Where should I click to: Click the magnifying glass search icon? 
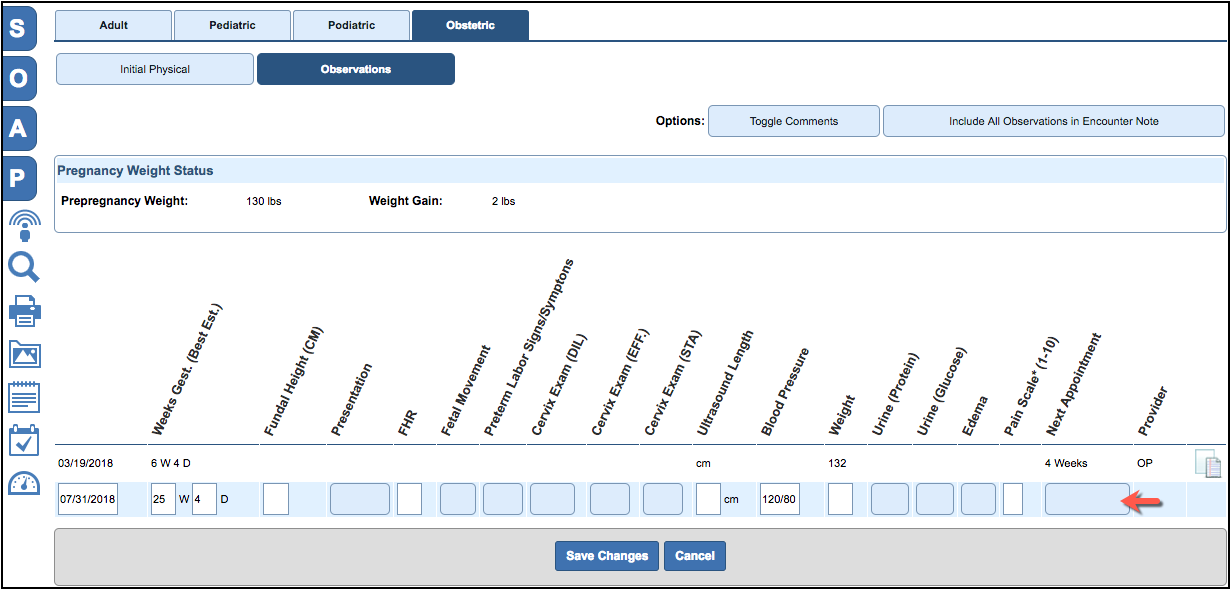tap(23, 268)
